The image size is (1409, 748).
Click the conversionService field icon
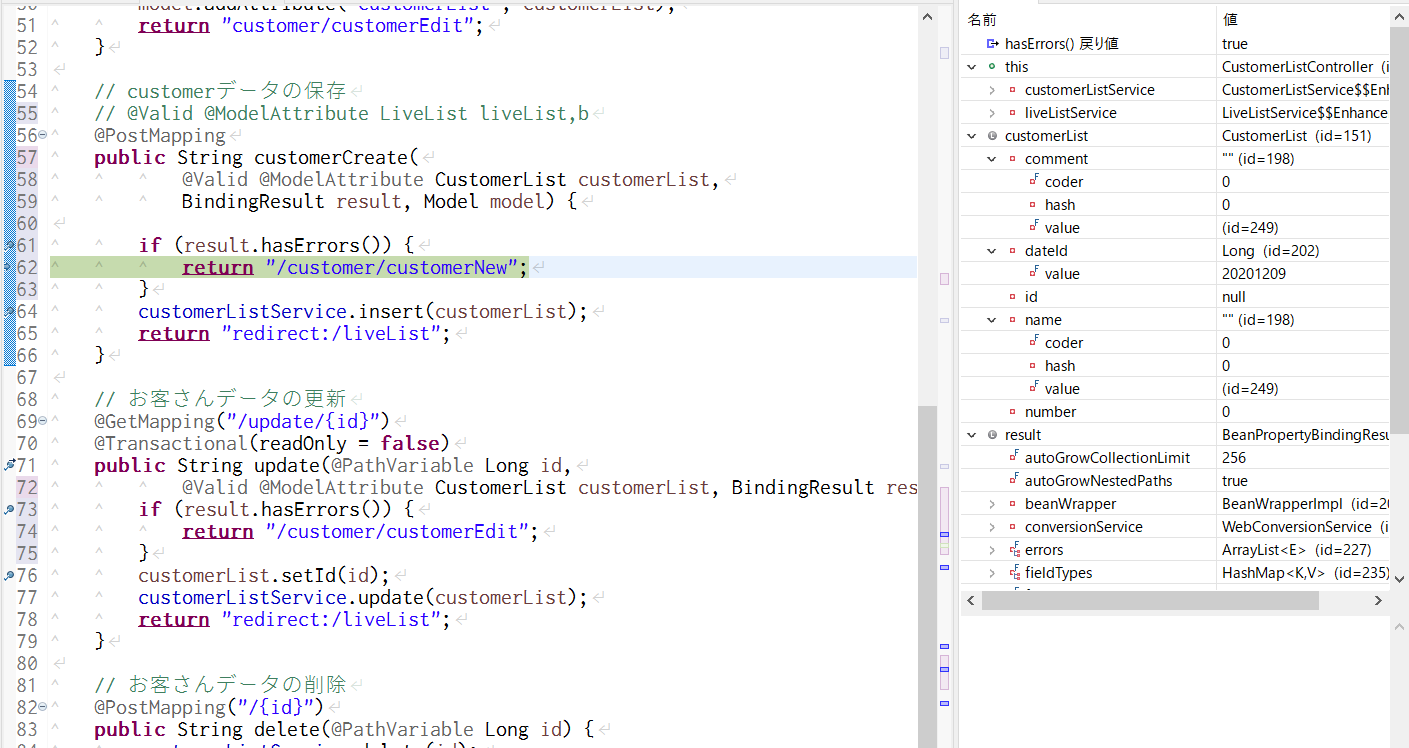[1012, 527]
